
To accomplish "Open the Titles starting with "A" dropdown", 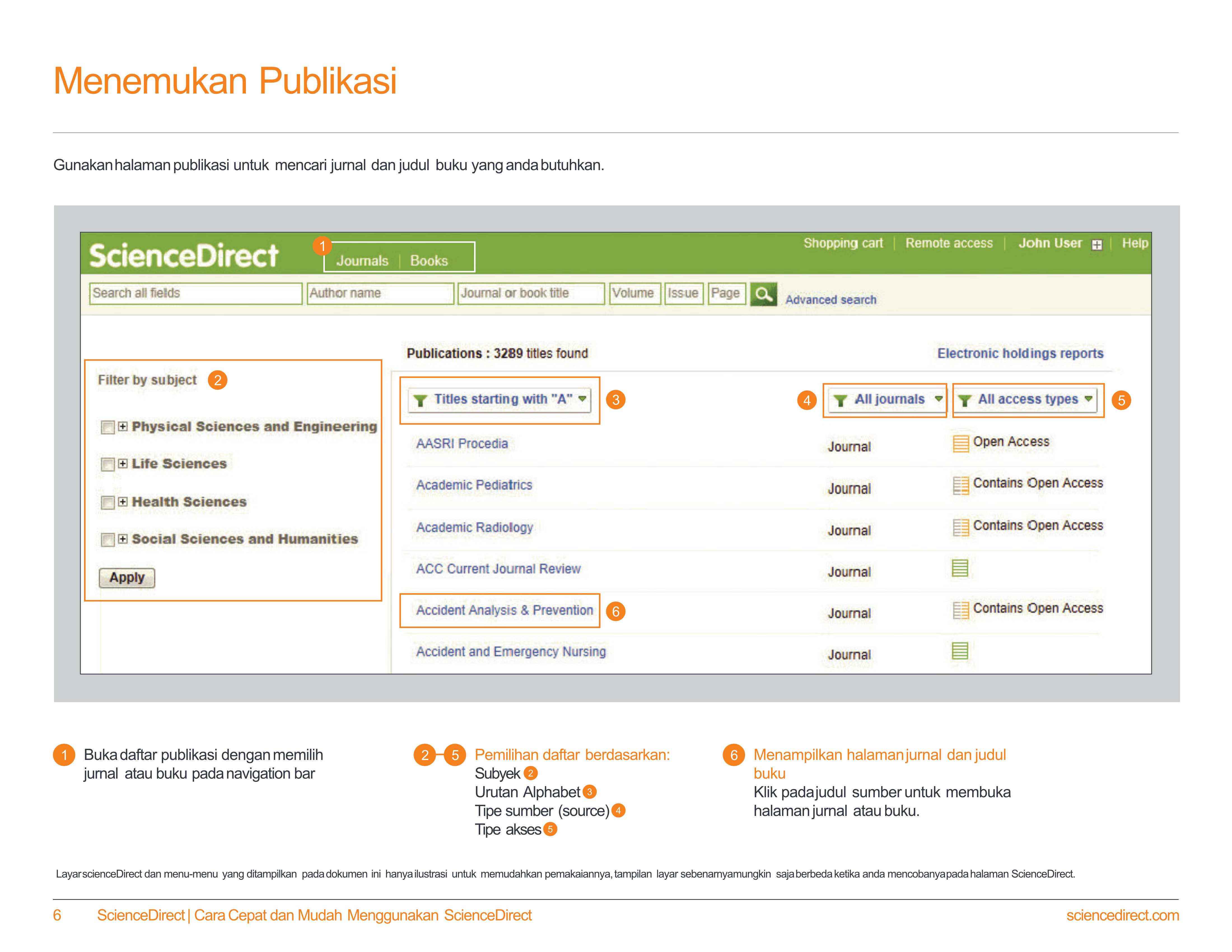I will pyautogui.click(x=499, y=400).
